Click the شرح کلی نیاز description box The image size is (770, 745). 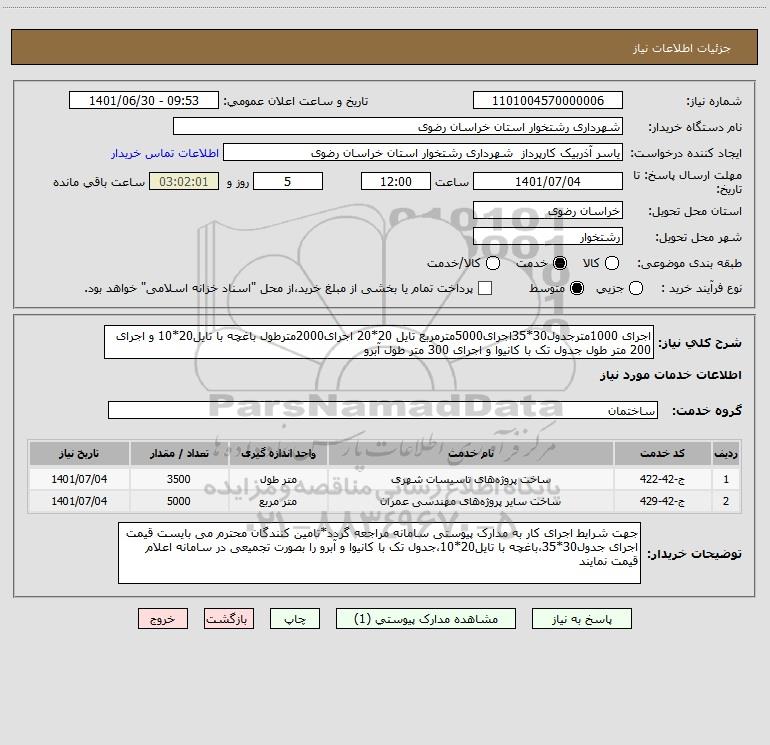pos(379,342)
